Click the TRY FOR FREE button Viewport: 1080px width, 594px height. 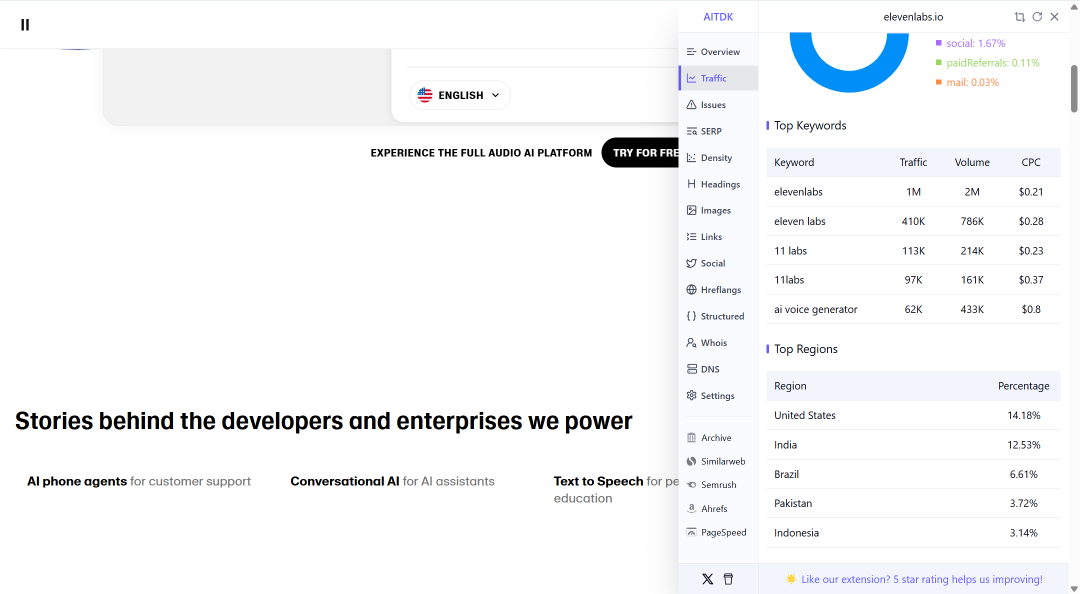coord(641,152)
